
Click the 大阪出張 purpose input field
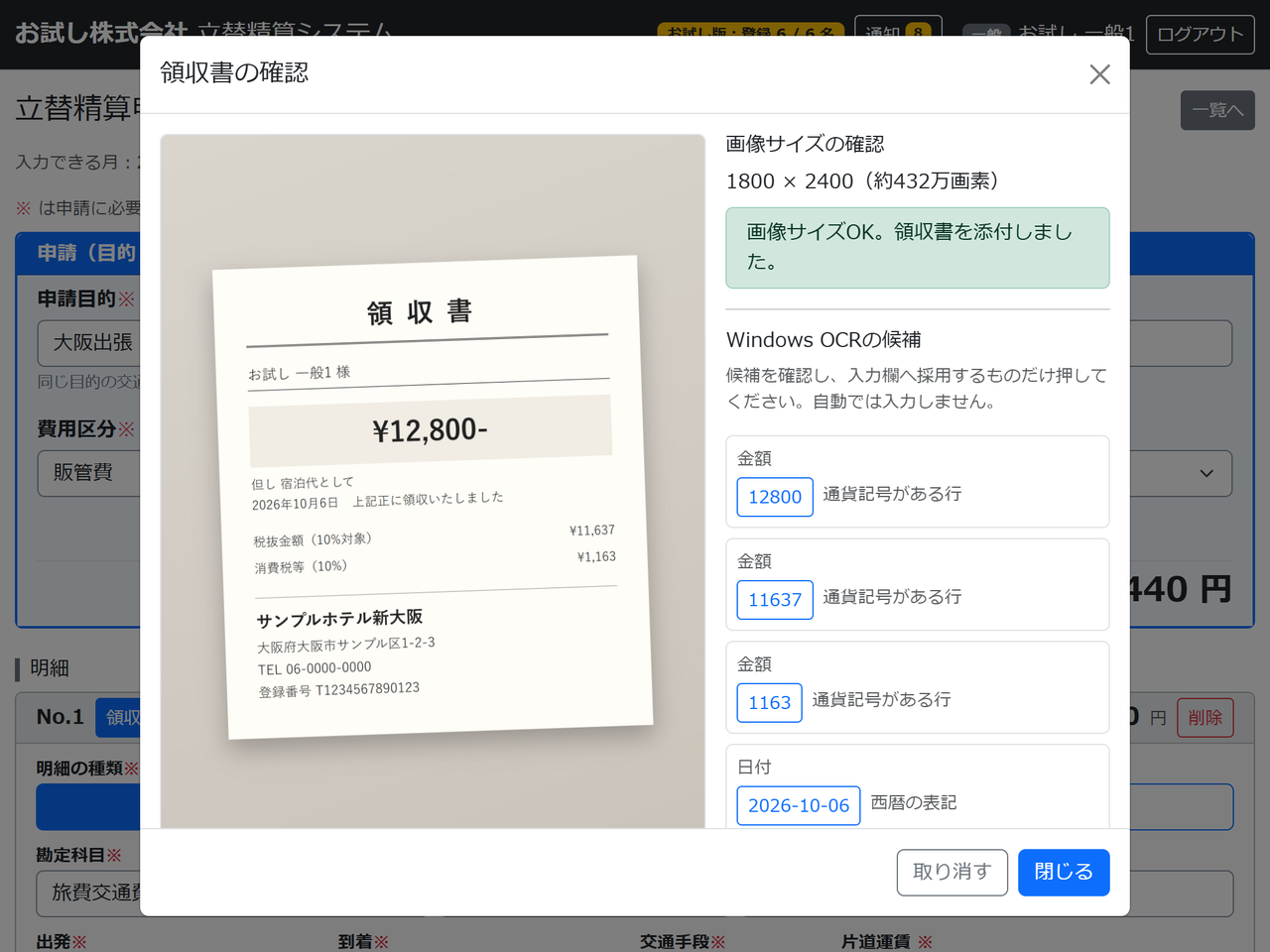click(x=89, y=343)
